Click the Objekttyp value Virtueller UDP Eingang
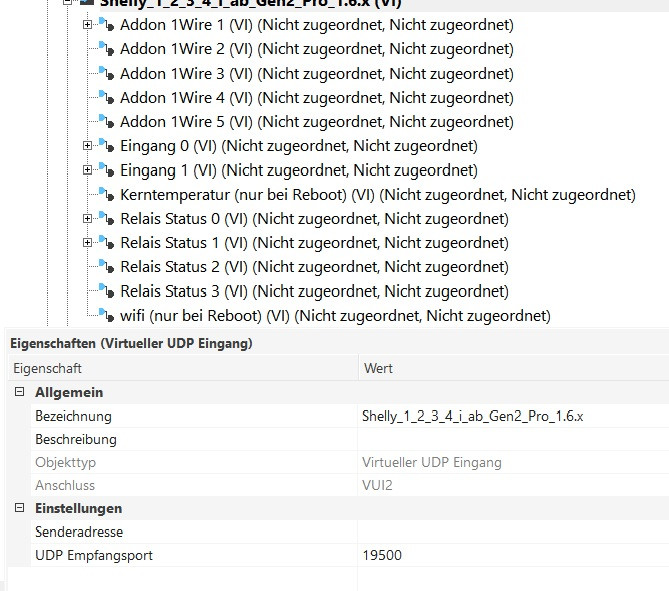Image resolution: width=669 pixels, height=591 pixels. (432, 462)
